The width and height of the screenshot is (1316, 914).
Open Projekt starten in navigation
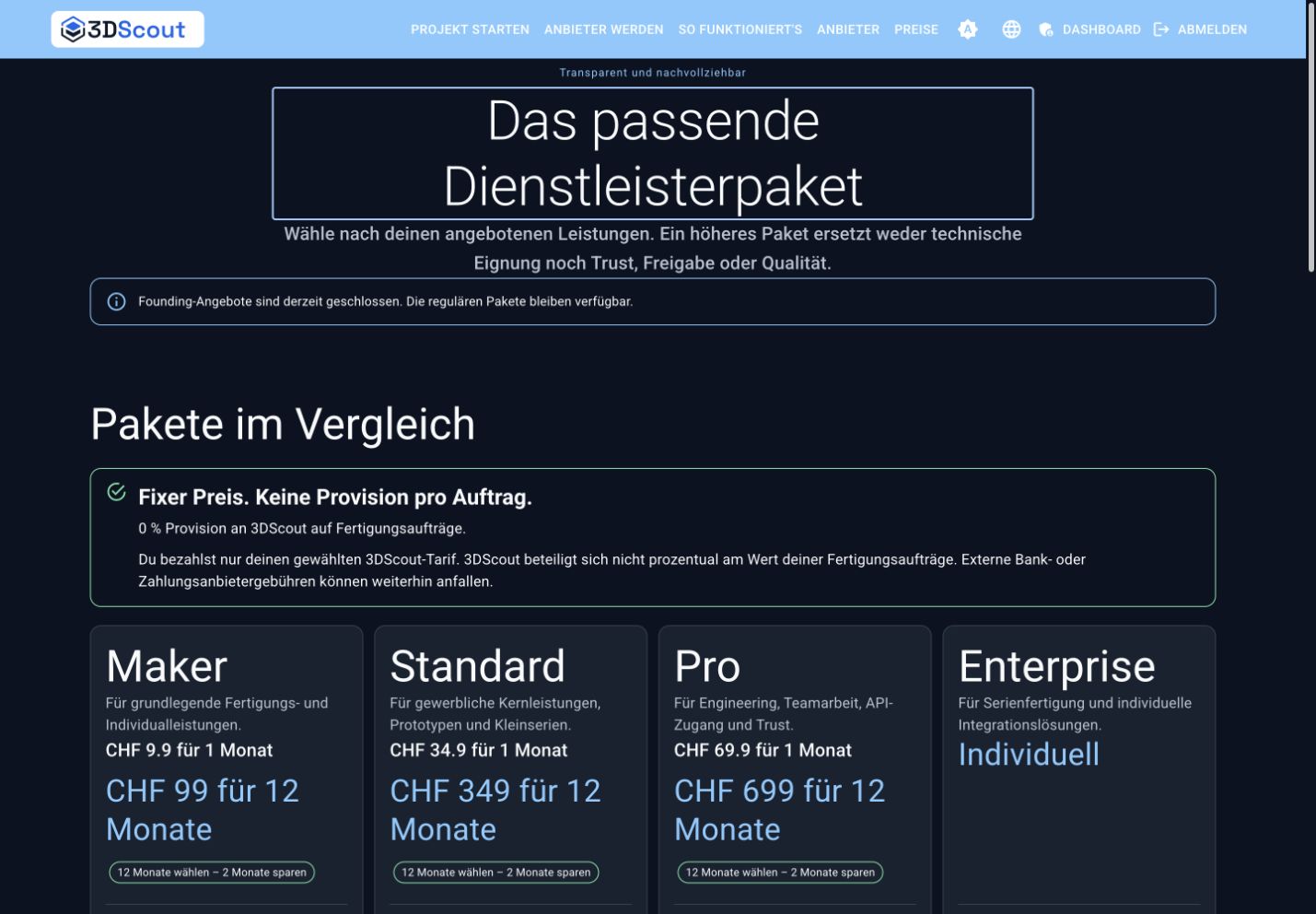point(470,29)
